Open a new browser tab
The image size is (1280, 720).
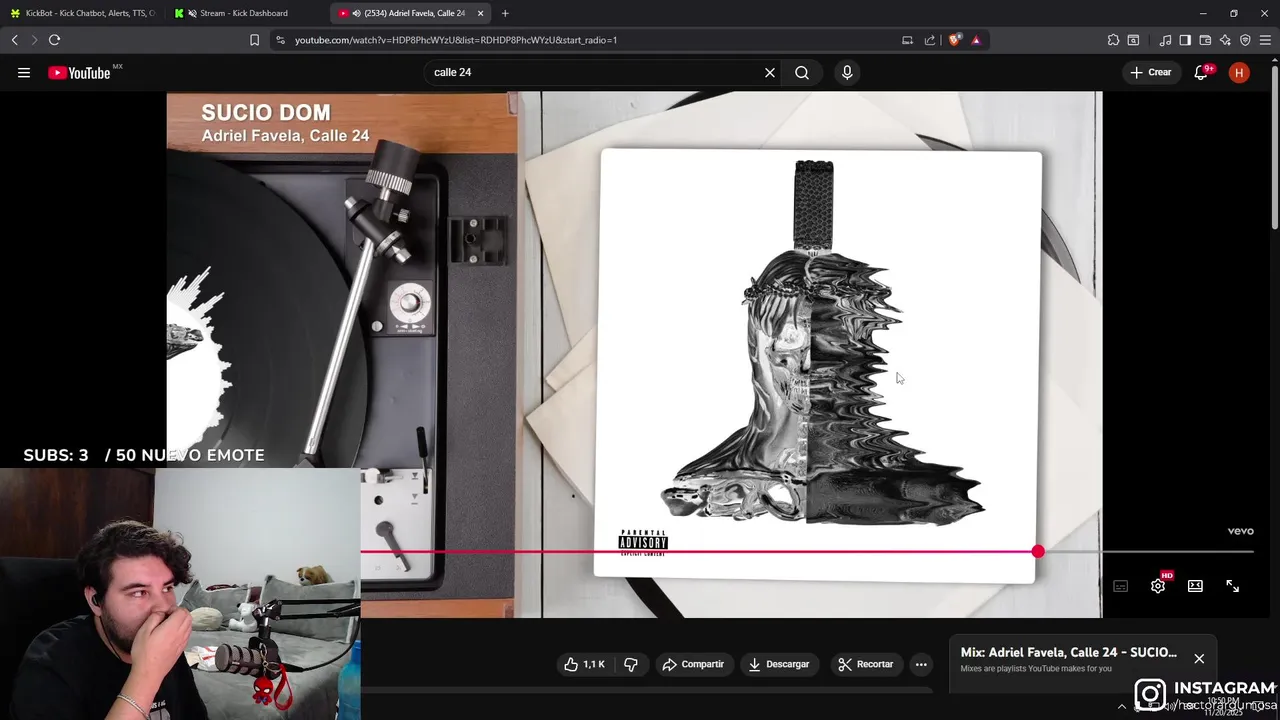pos(505,13)
